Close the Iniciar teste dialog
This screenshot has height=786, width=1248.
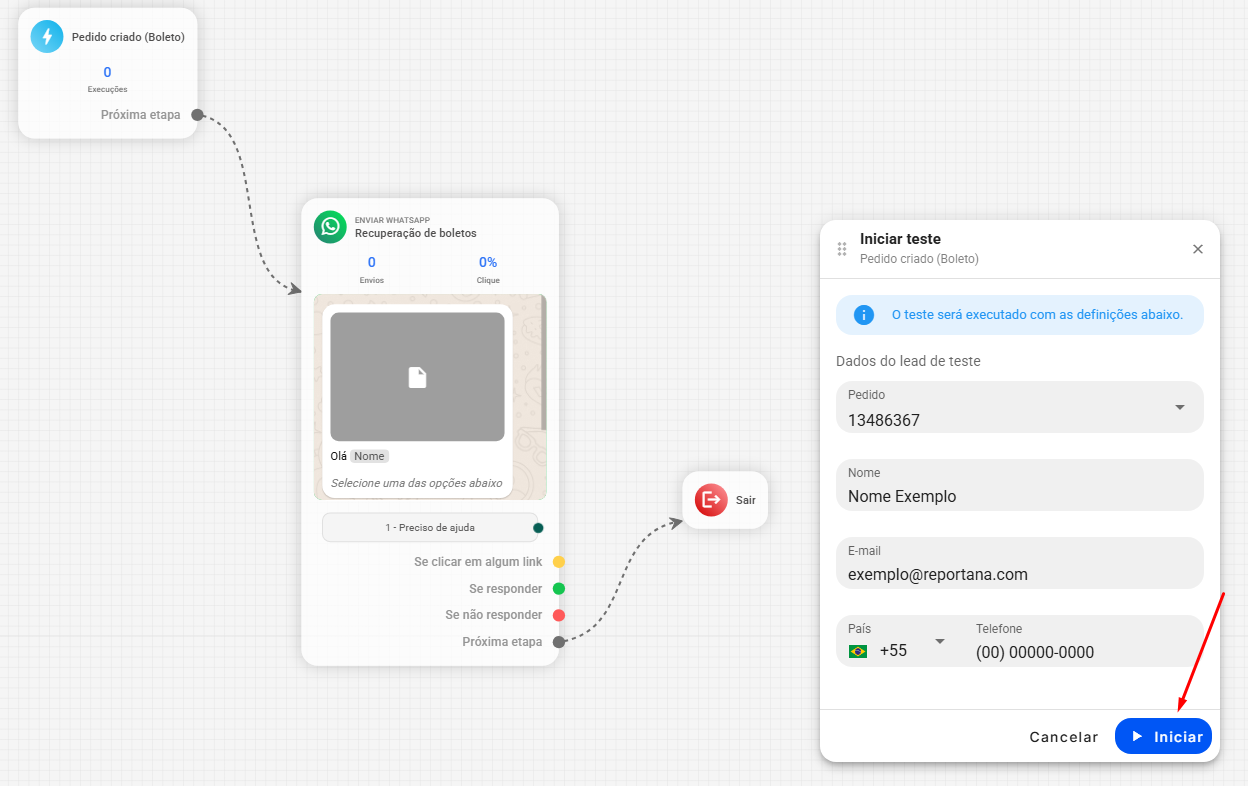[1198, 249]
